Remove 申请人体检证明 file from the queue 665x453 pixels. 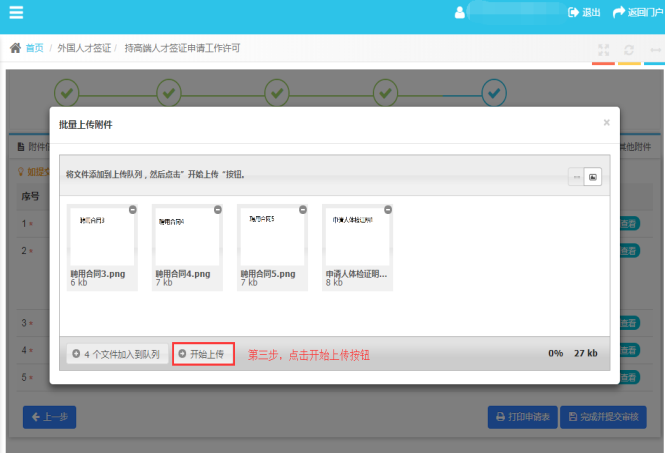pos(388,209)
